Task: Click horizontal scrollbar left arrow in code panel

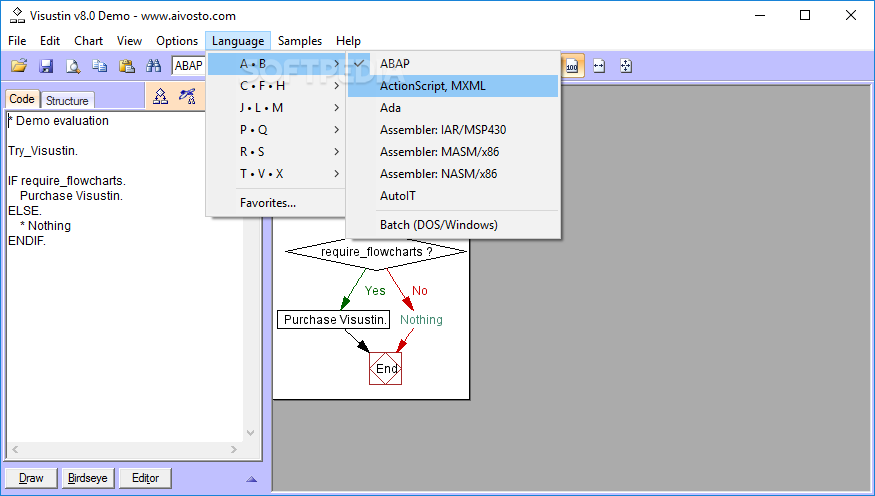Action: tap(15, 449)
